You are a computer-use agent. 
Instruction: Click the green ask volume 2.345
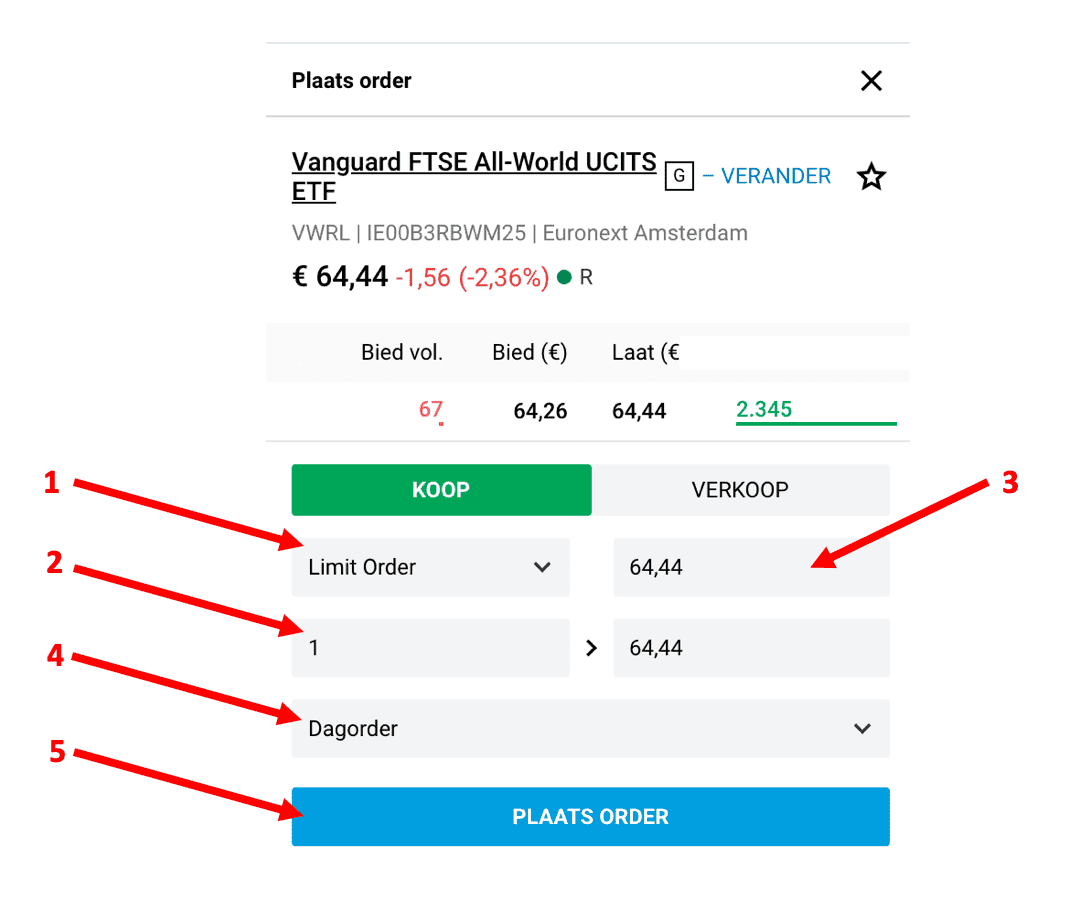click(764, 409)
